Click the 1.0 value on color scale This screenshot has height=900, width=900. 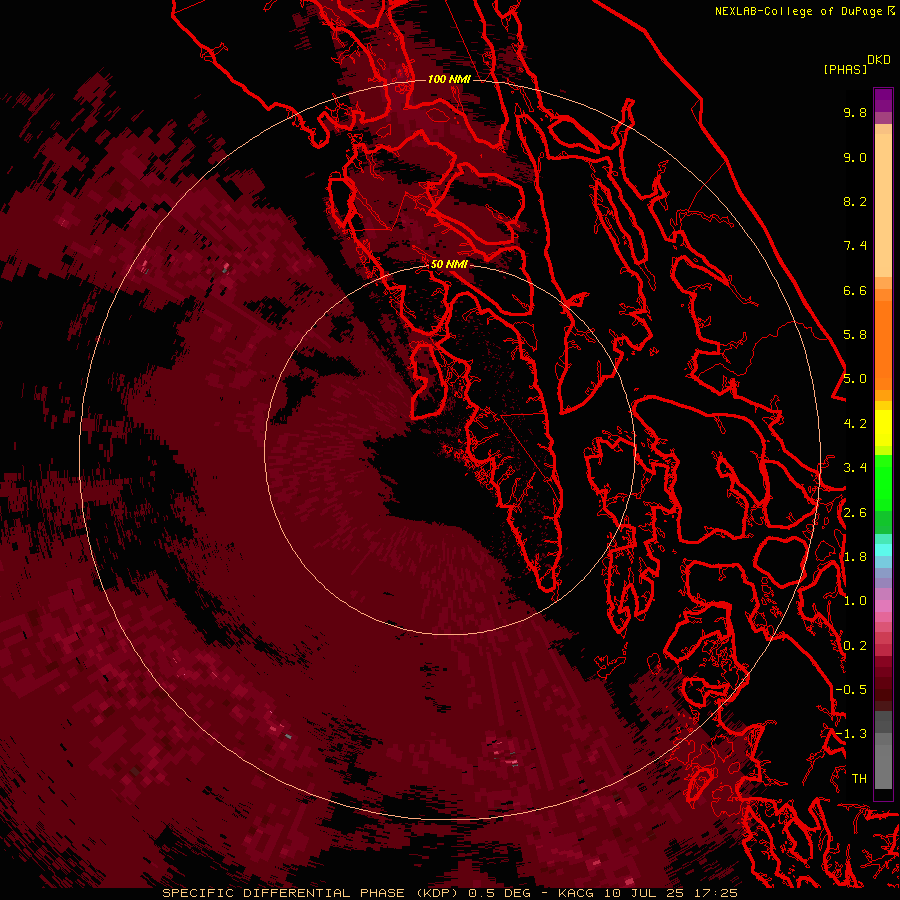click(855, 601)
